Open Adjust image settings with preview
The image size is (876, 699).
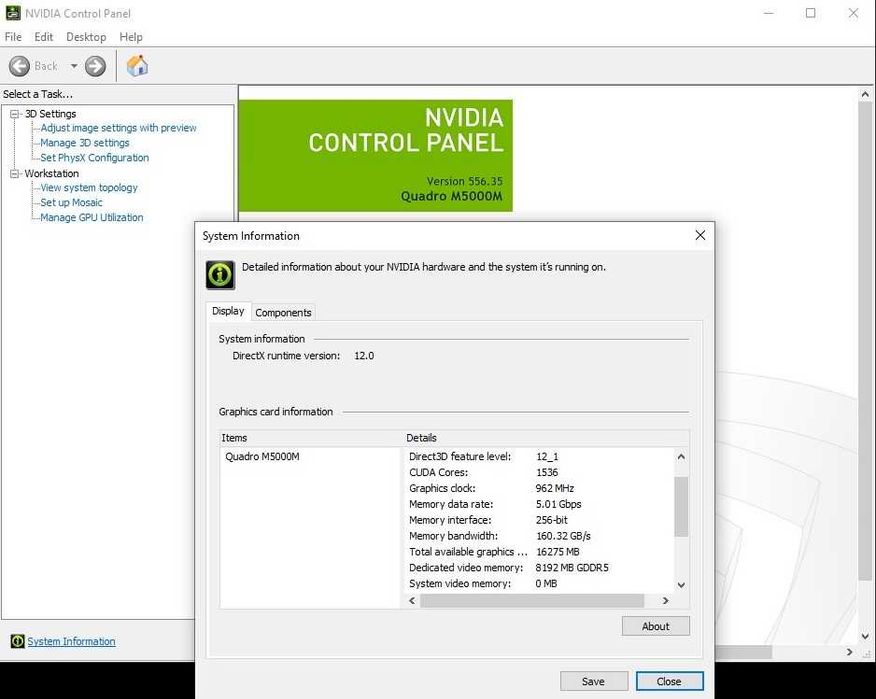(118, 128)
